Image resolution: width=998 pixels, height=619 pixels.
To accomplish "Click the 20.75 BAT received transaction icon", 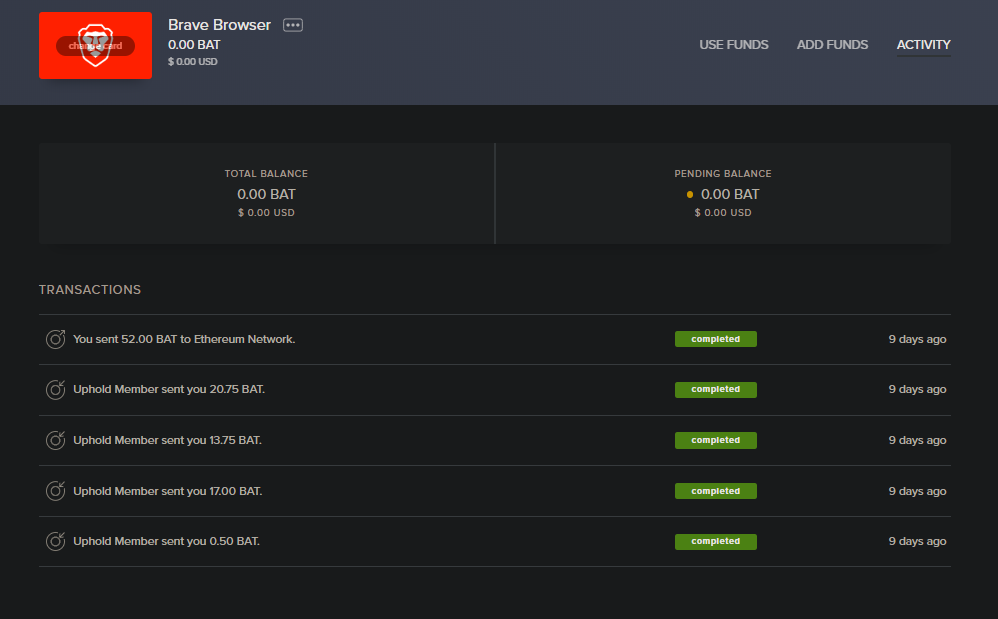I will [55, 389].
